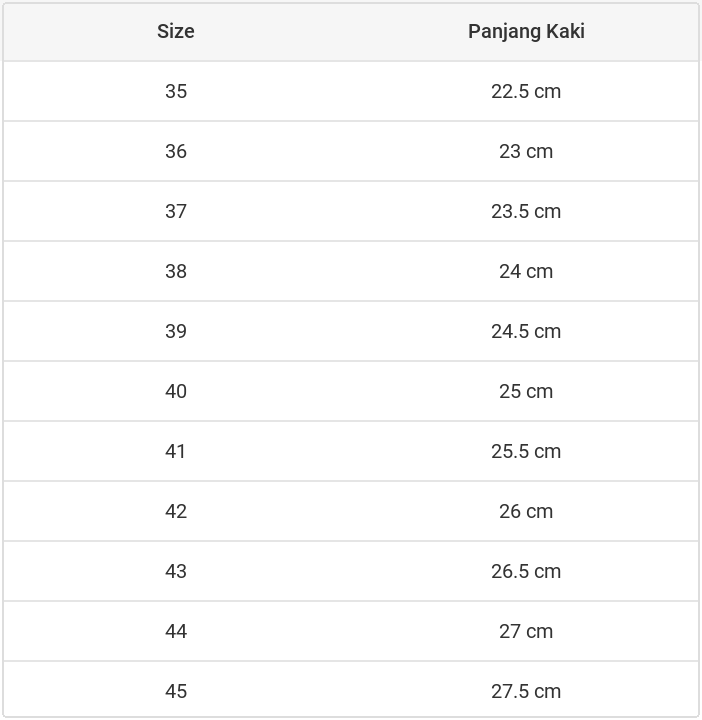
Task: Select size 37 in the table
Action: (x=176, y=211)
